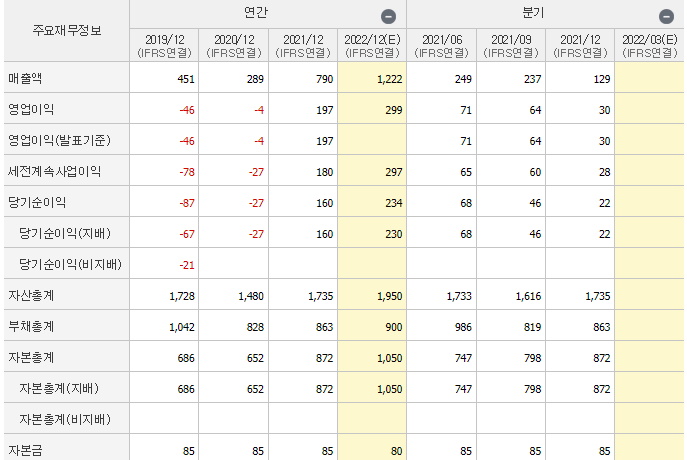Select quarterly 매출액 value 237
The image size is (687, 460).
click(x=532, y=79)
